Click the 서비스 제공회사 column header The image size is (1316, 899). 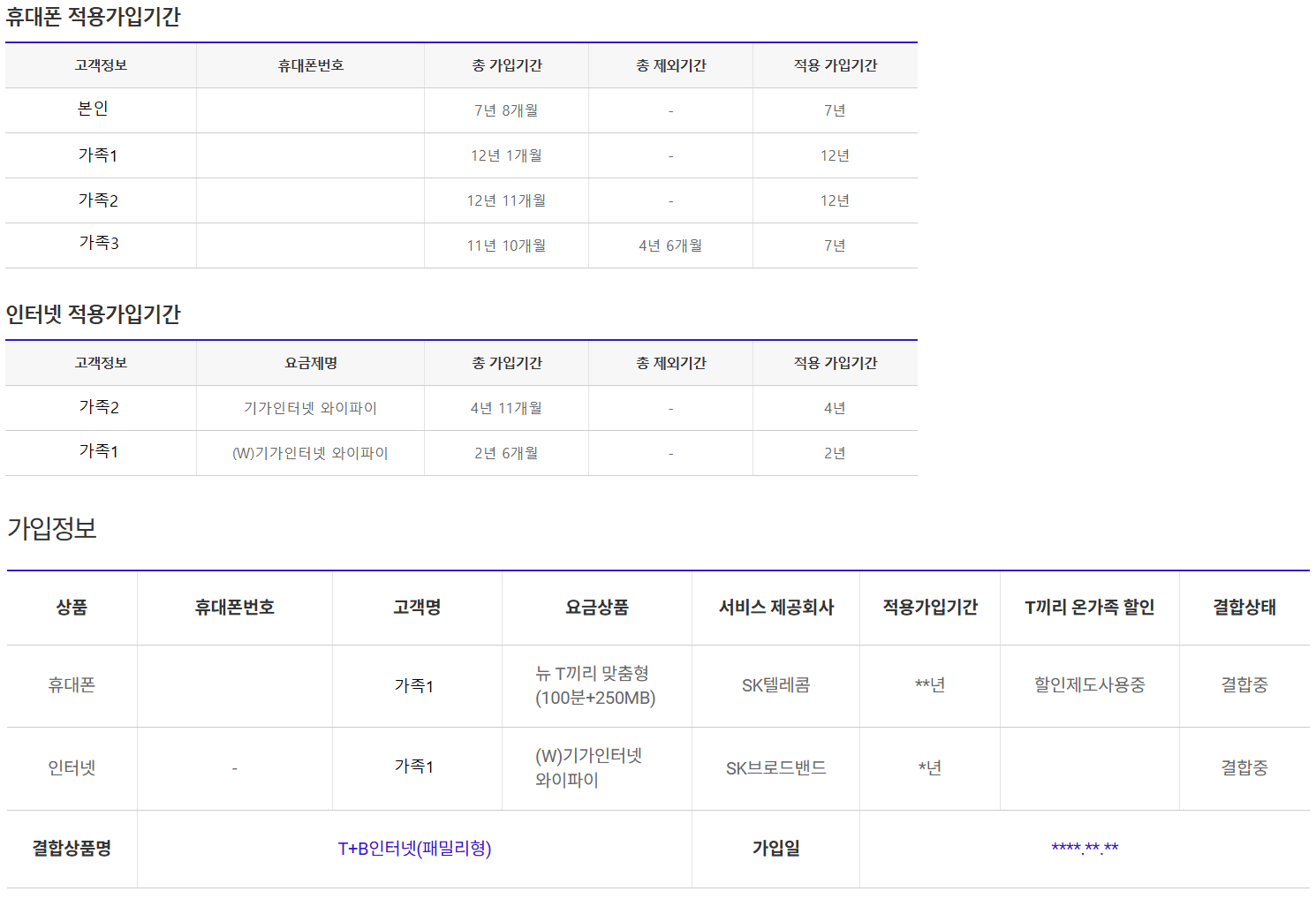tap(775, 608)
